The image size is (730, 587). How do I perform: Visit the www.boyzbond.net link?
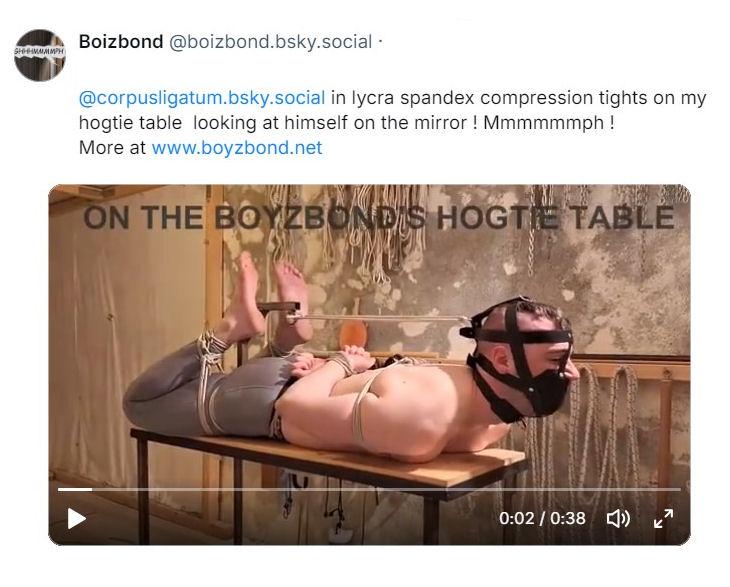pos(237,148)
